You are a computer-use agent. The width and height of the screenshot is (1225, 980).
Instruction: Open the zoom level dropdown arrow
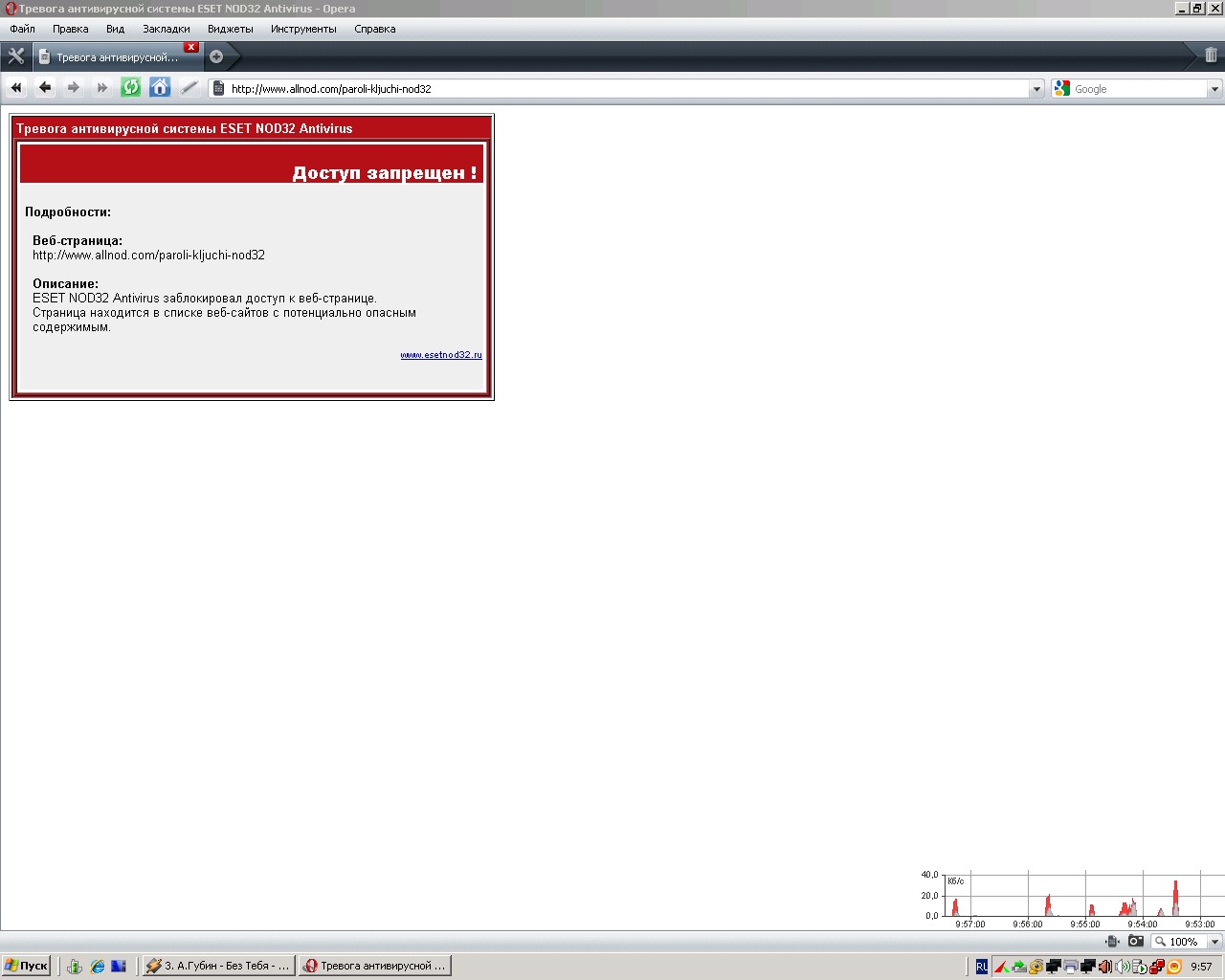tap(1214, 942)
